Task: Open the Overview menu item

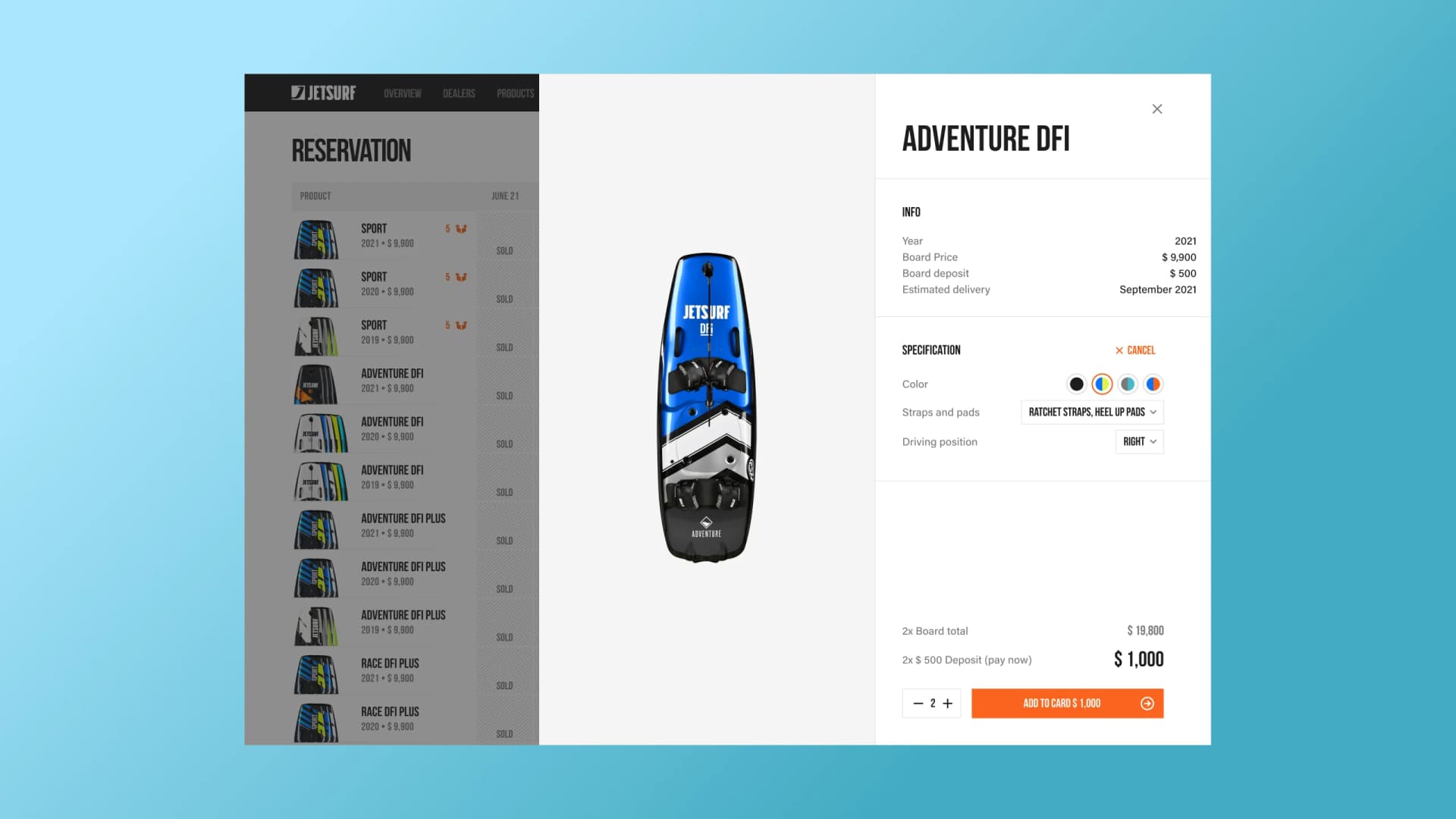Action: [x=402, y=93]
